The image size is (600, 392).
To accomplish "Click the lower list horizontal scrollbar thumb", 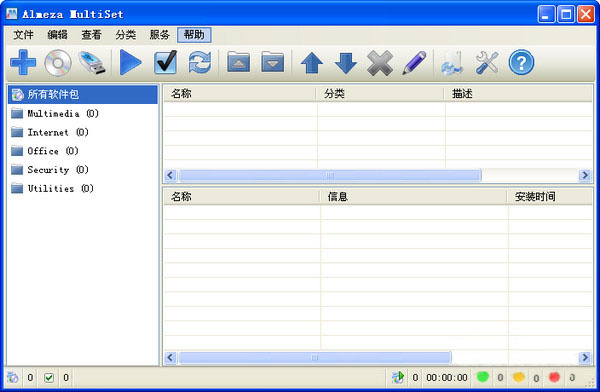I will pos(315,358).
